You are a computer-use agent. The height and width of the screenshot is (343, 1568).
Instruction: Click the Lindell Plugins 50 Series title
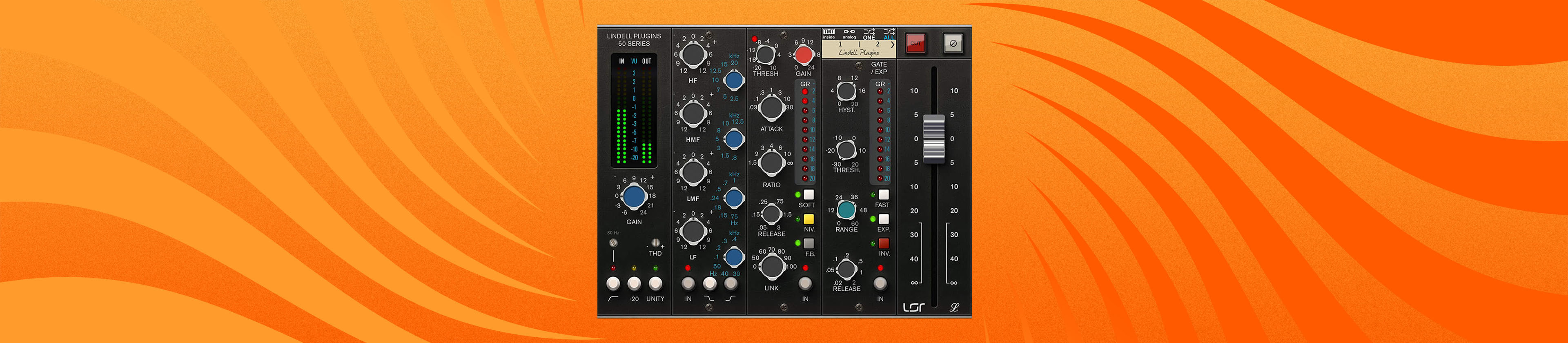pos(634,40)
